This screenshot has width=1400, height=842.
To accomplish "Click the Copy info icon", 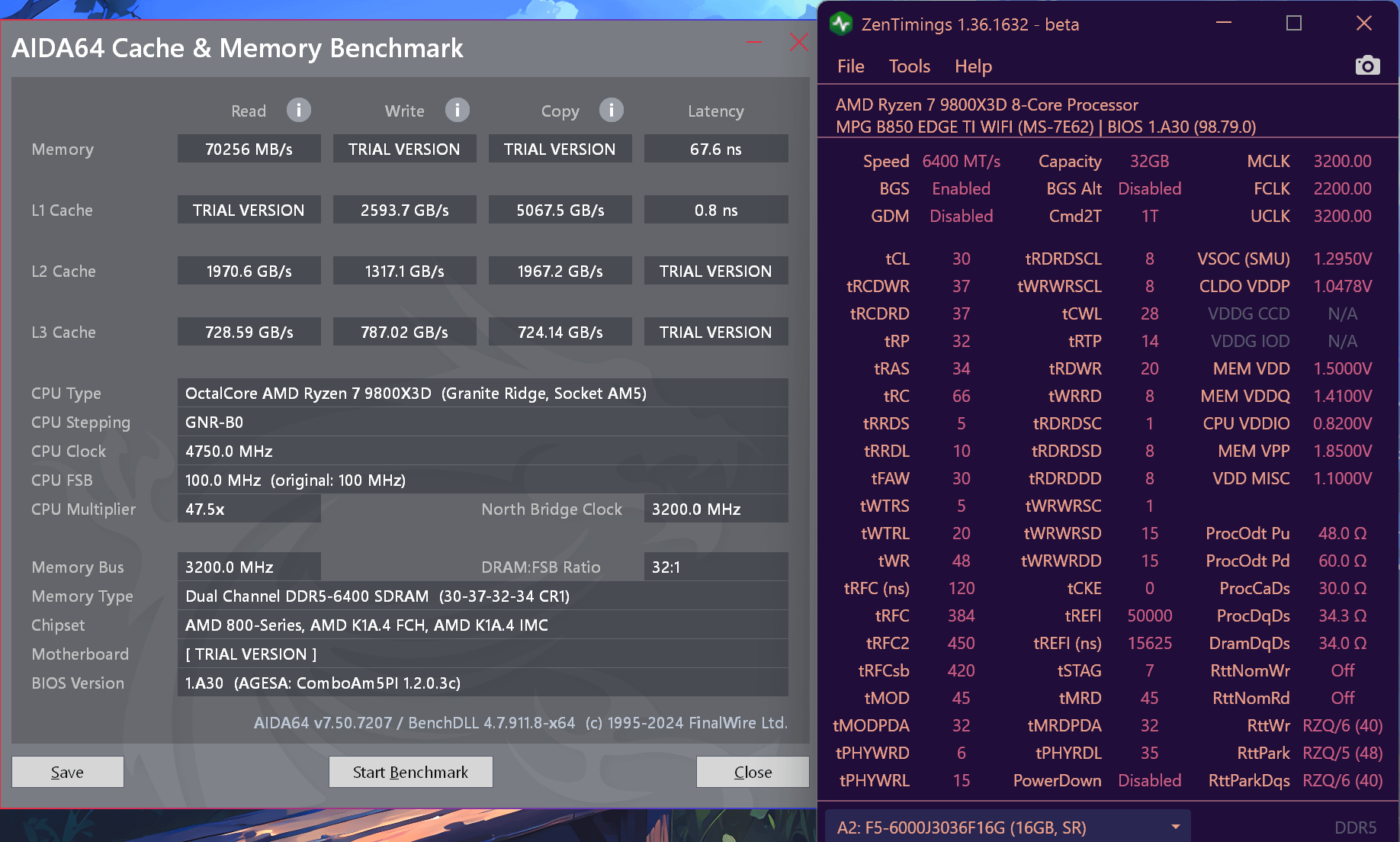I will tap(612, 111).
